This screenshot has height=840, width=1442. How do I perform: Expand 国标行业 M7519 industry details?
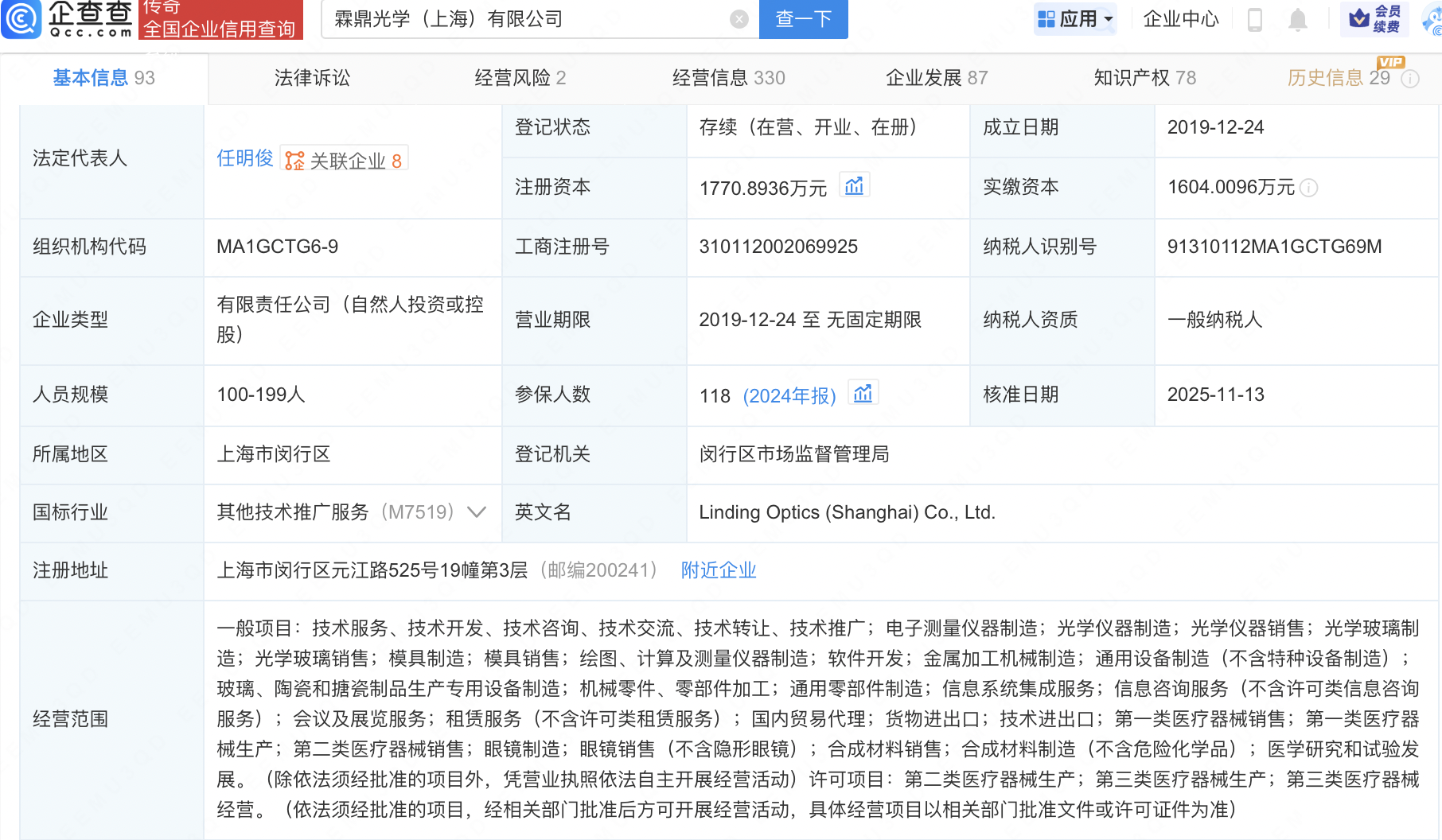477,513
